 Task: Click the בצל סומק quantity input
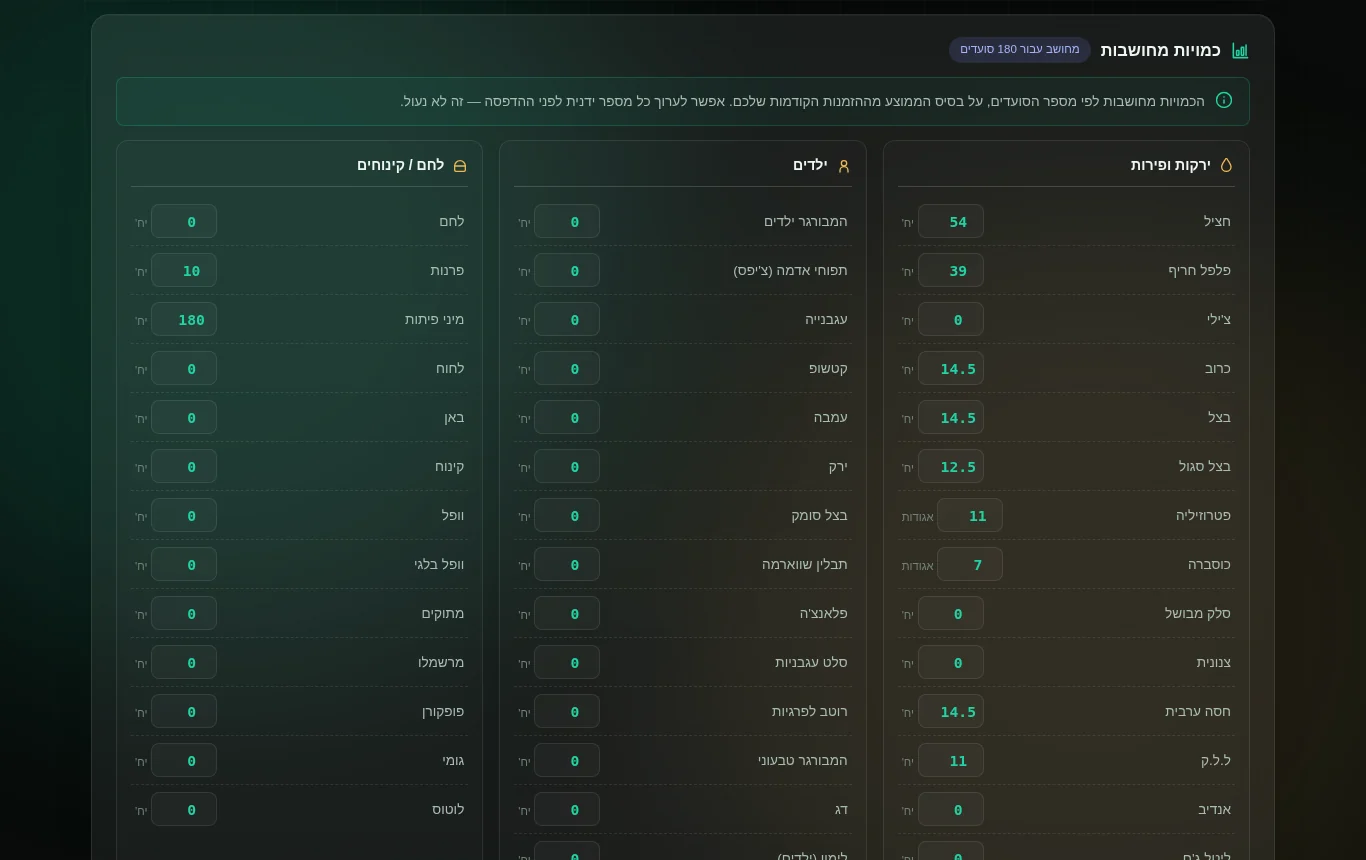coord(567,515)
